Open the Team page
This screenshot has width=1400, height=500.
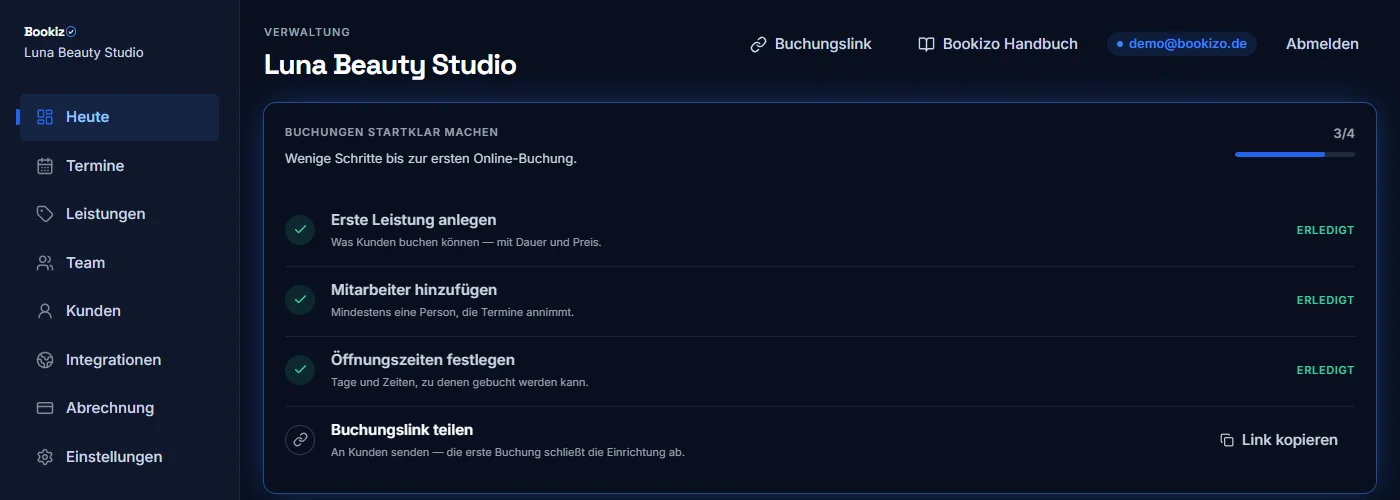(120, 263)
